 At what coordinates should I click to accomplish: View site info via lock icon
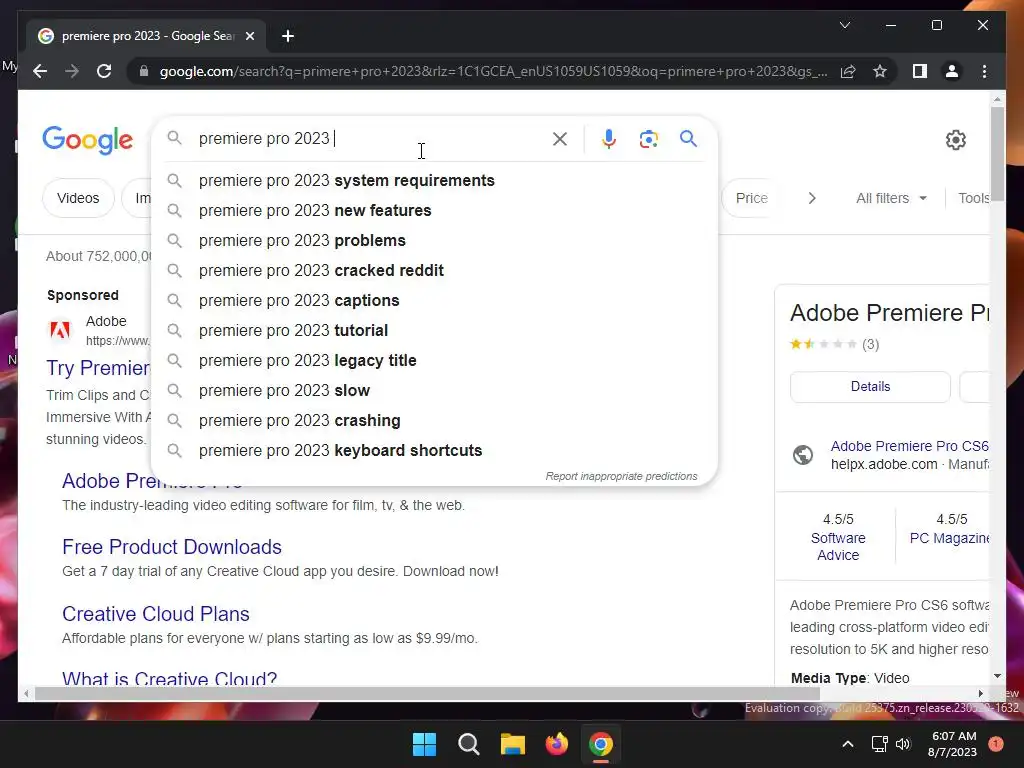pyautogui.click(x=144, y=71)
